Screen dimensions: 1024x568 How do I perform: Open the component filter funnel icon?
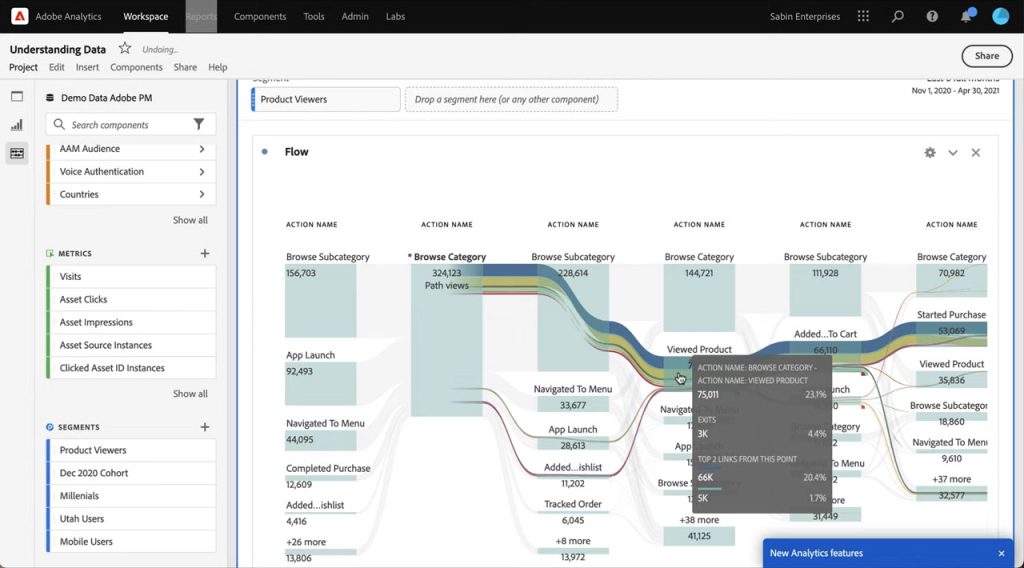[x=199, y=124]
